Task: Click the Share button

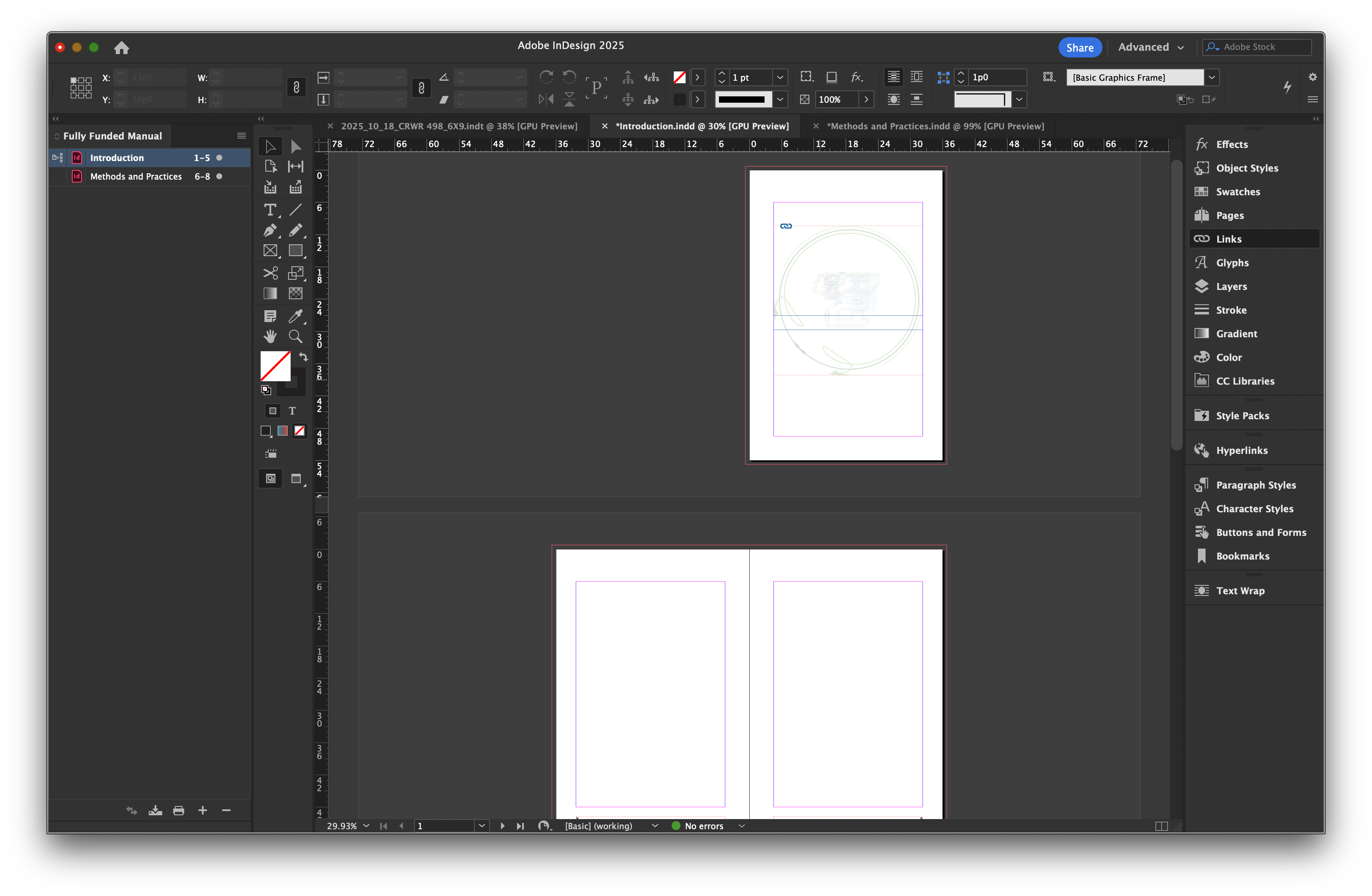Action: click(1080, 47)
